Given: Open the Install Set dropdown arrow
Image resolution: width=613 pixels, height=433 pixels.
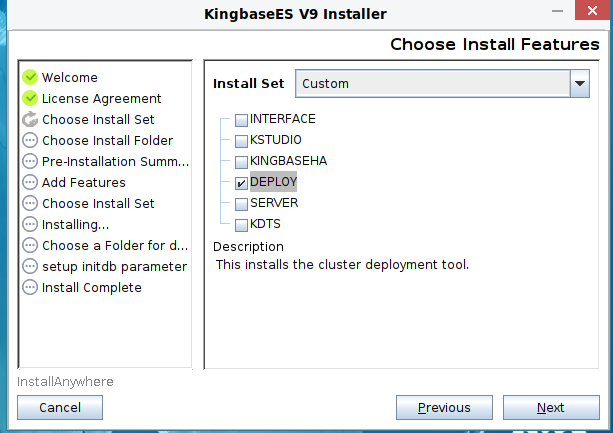Looking at the screenshot, I should tap(580, 84).
